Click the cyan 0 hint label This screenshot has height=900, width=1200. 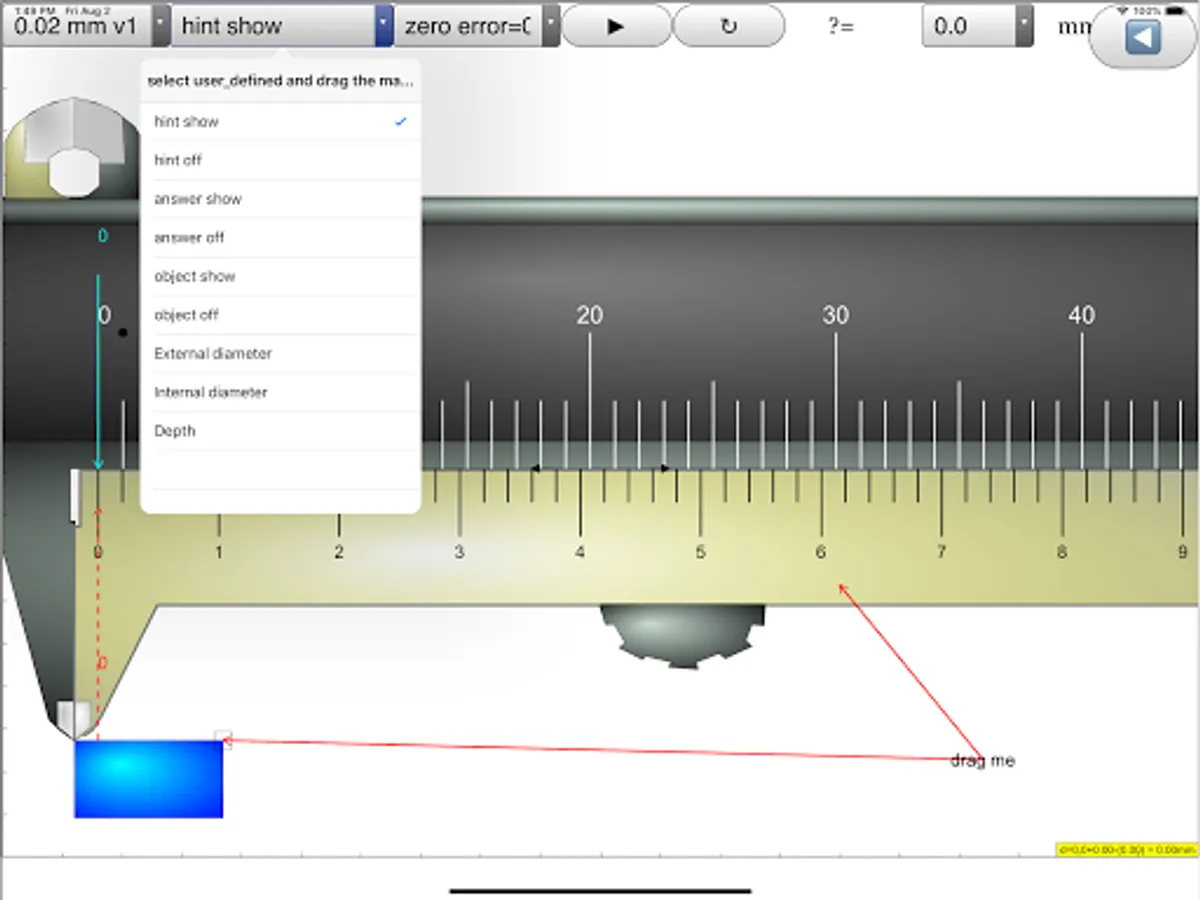click(x=102, y=237)
